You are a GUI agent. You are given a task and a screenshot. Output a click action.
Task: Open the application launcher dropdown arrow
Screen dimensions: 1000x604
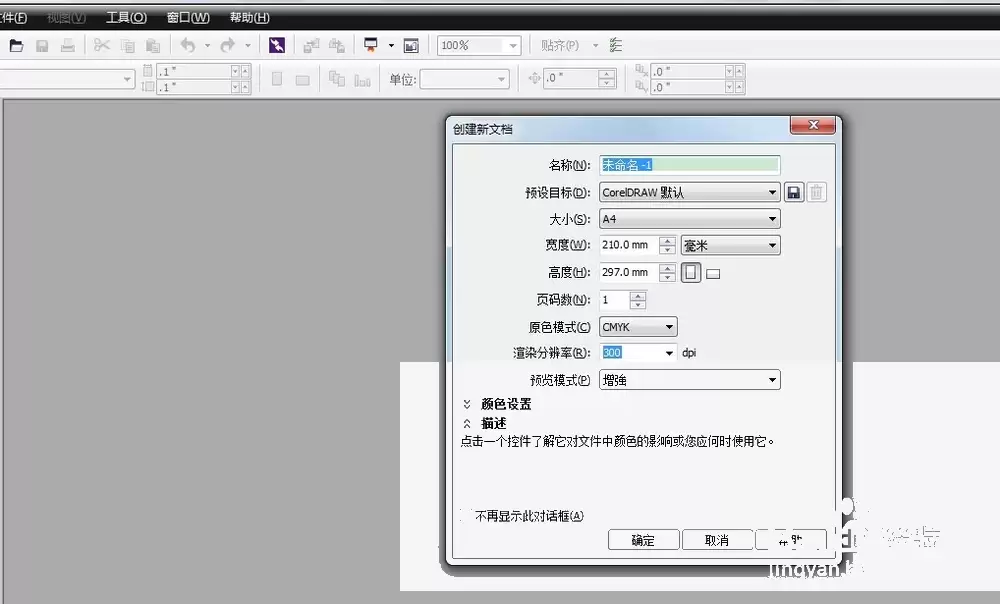[391, 45]
